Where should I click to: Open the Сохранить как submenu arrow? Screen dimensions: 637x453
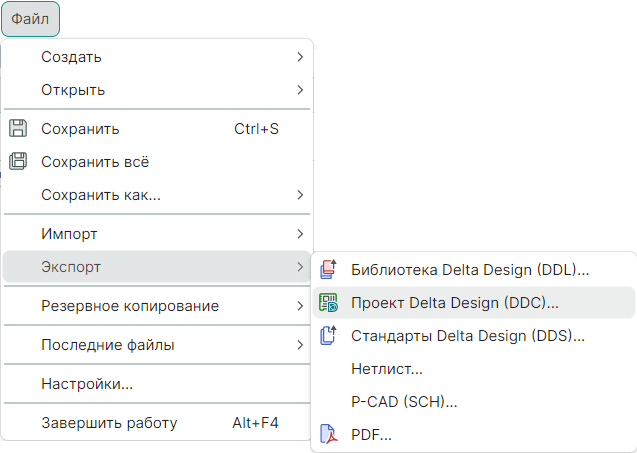click(300, 195)
